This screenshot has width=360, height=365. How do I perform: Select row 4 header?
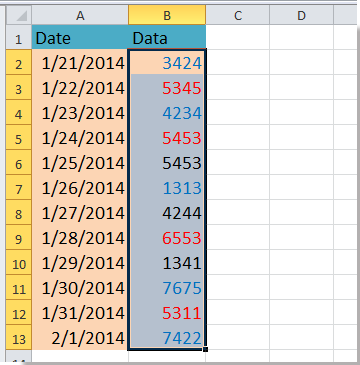click(x=19, y=112)
